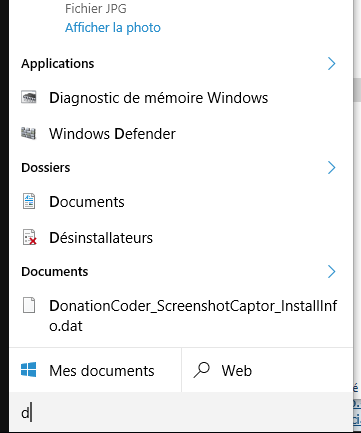Image resolution: width=361 pixels, height=433 pixels.
Task: Expand the Applications results chevron
Action: (331, 64)
